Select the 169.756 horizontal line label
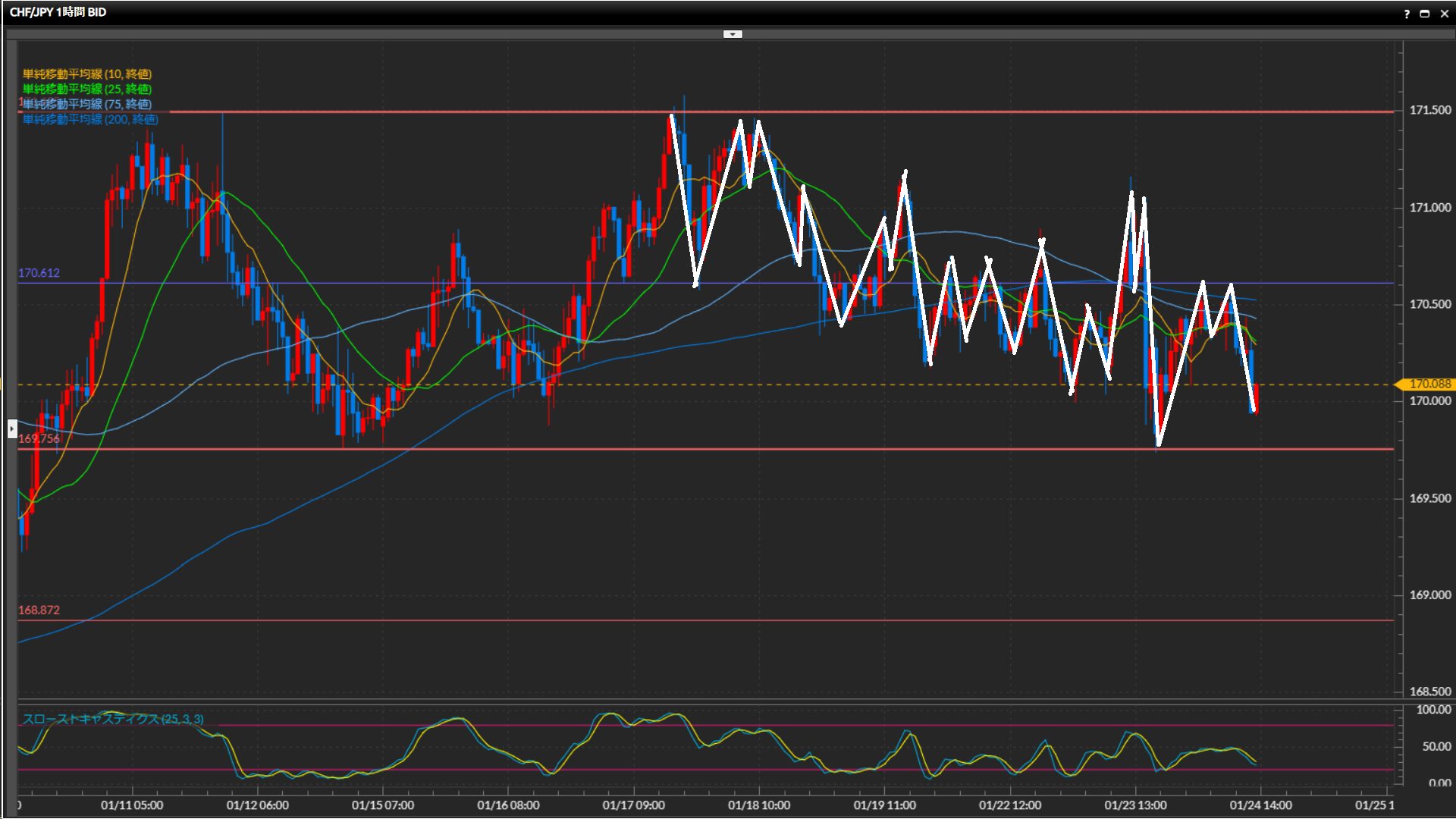Image resolution: width=1456 pixels, height=819 pixels. coord(39,438)
